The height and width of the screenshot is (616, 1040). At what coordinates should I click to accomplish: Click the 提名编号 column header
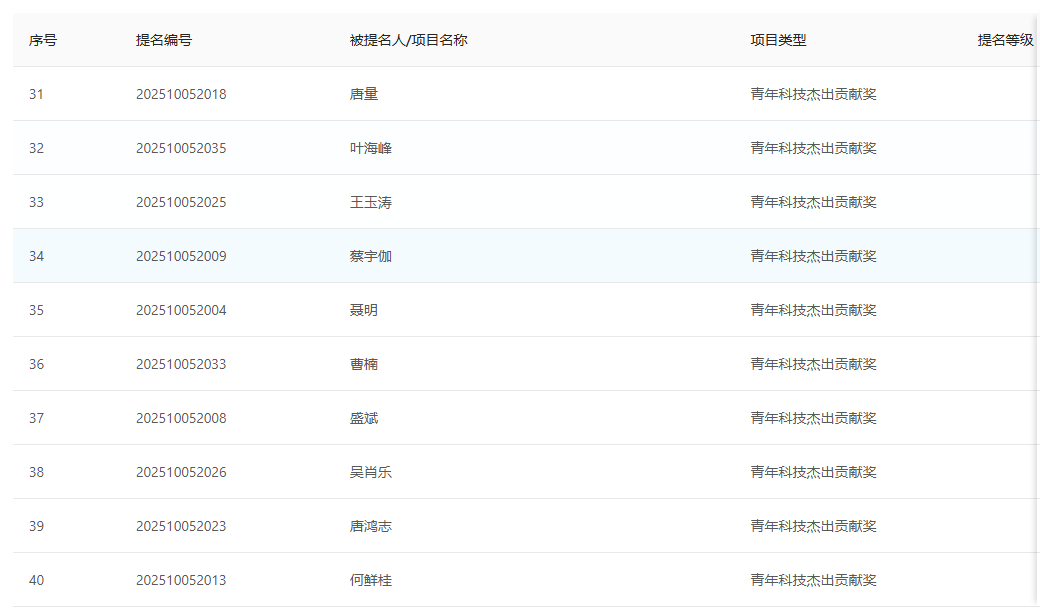(164, 40)
